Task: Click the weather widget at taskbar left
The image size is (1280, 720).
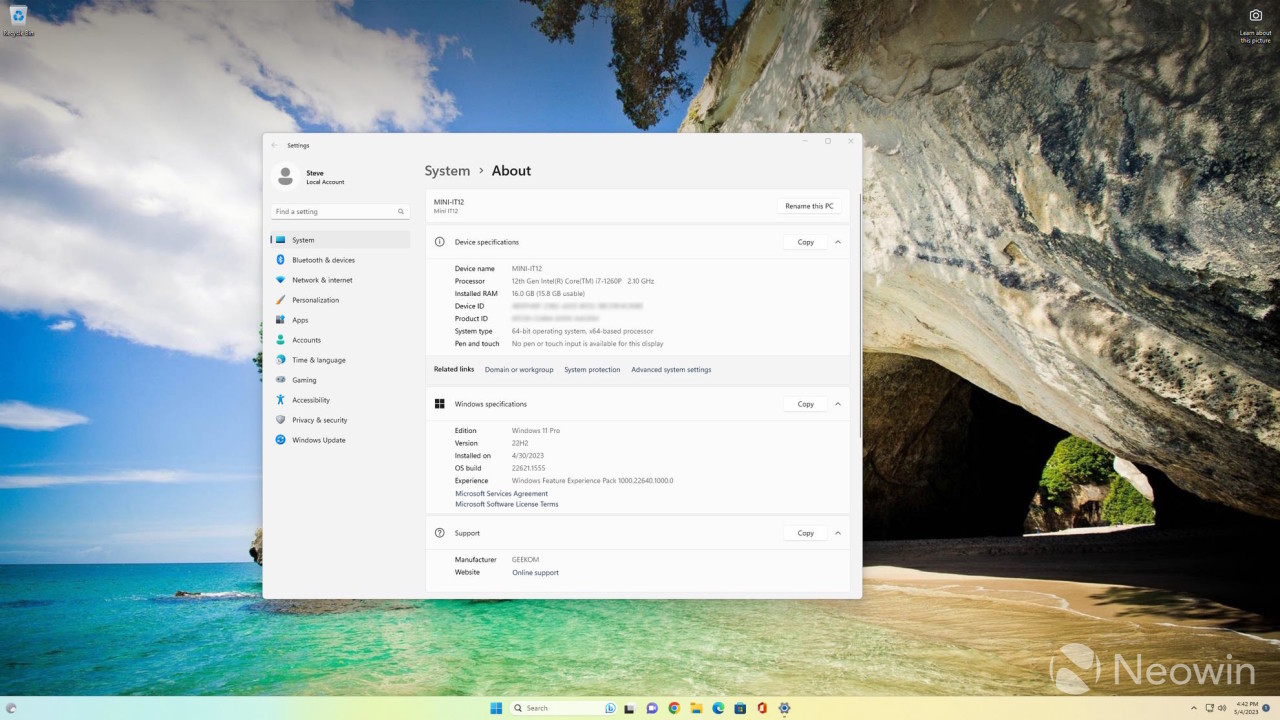Action: [11, 708]
